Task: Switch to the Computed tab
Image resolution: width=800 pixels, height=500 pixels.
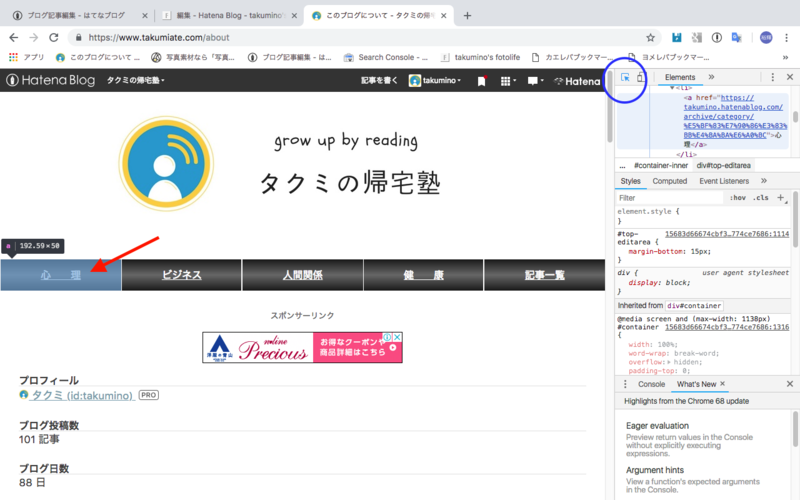Action: pos(669,181)
